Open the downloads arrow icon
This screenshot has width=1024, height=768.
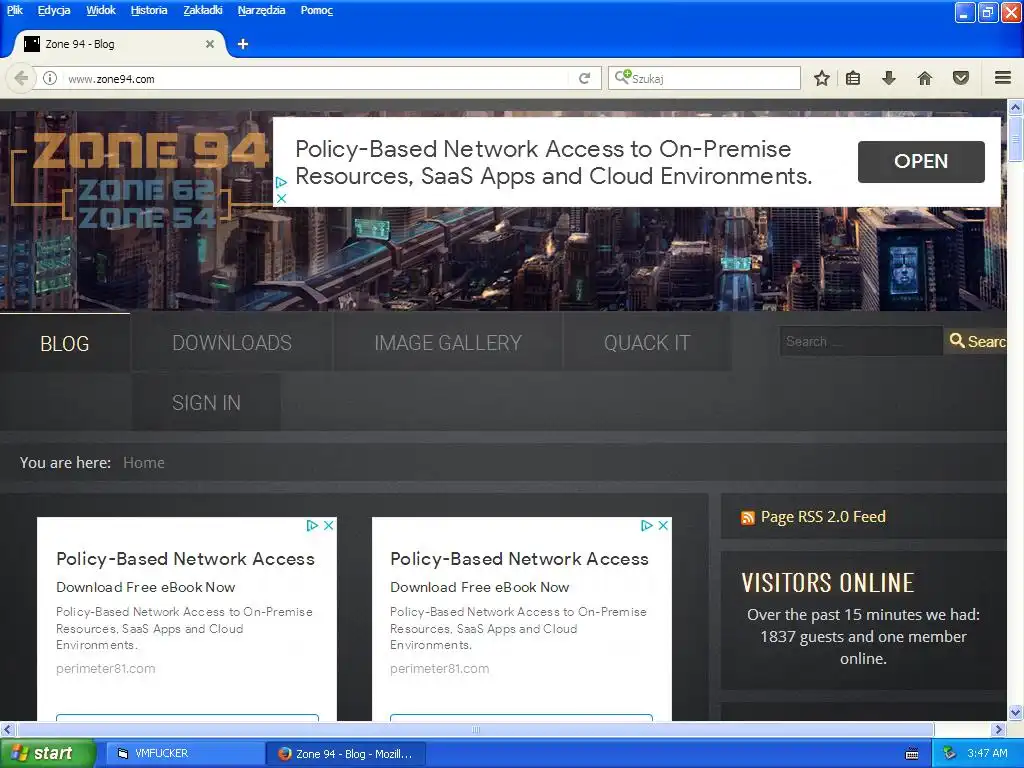(x=888, y=78)
